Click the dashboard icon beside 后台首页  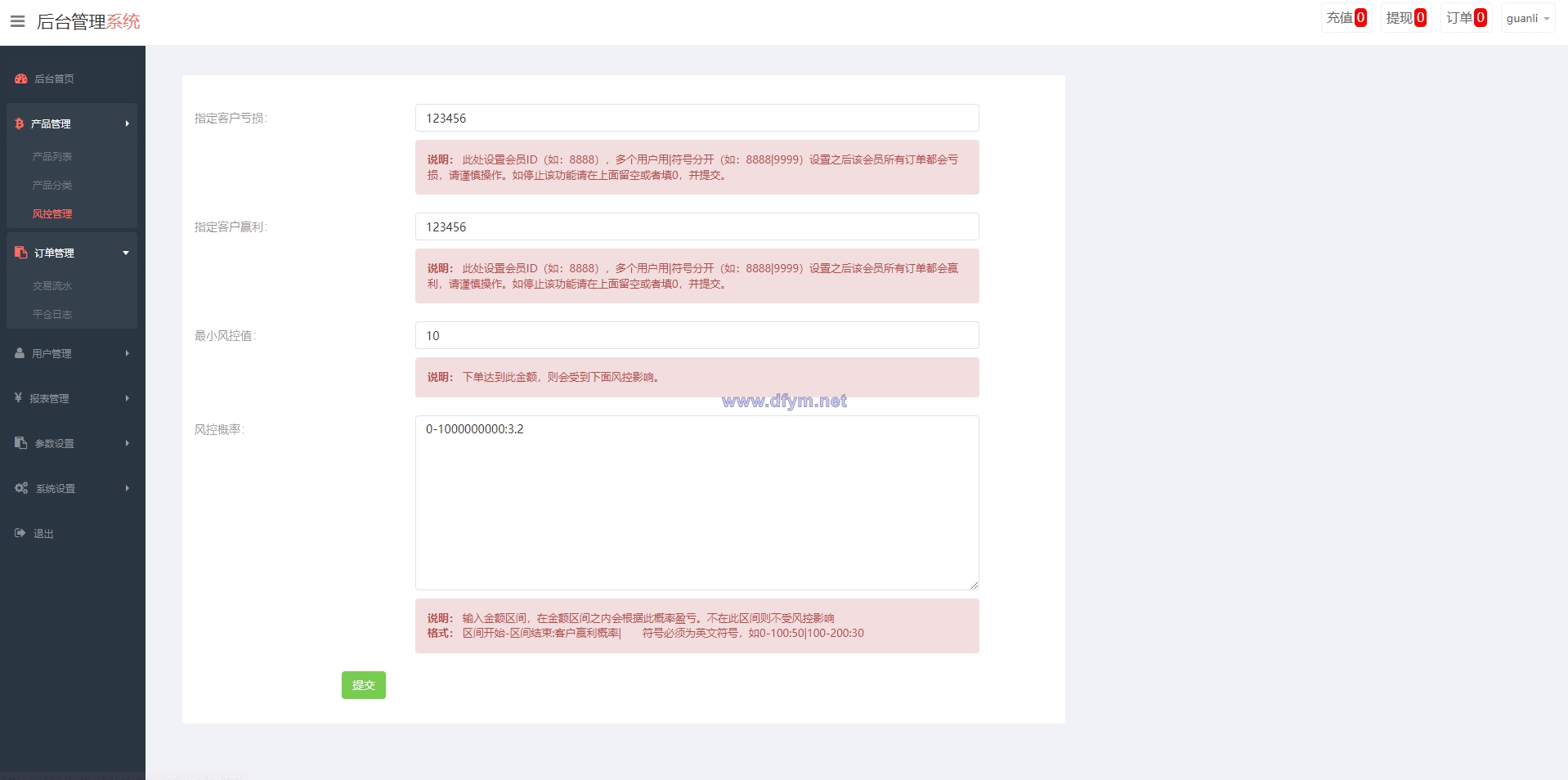coord(21,78)
